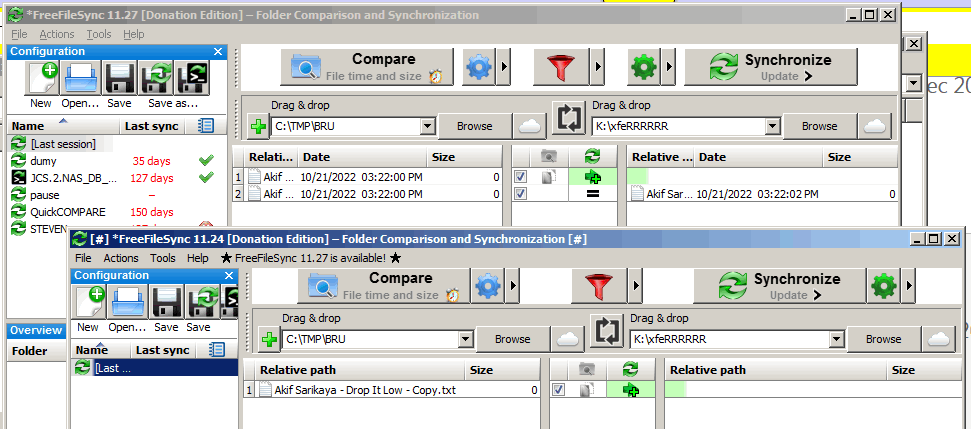Swap sides icon in 11.27 window
This screenshot has height=429, width=971.
tap(568, 118)
